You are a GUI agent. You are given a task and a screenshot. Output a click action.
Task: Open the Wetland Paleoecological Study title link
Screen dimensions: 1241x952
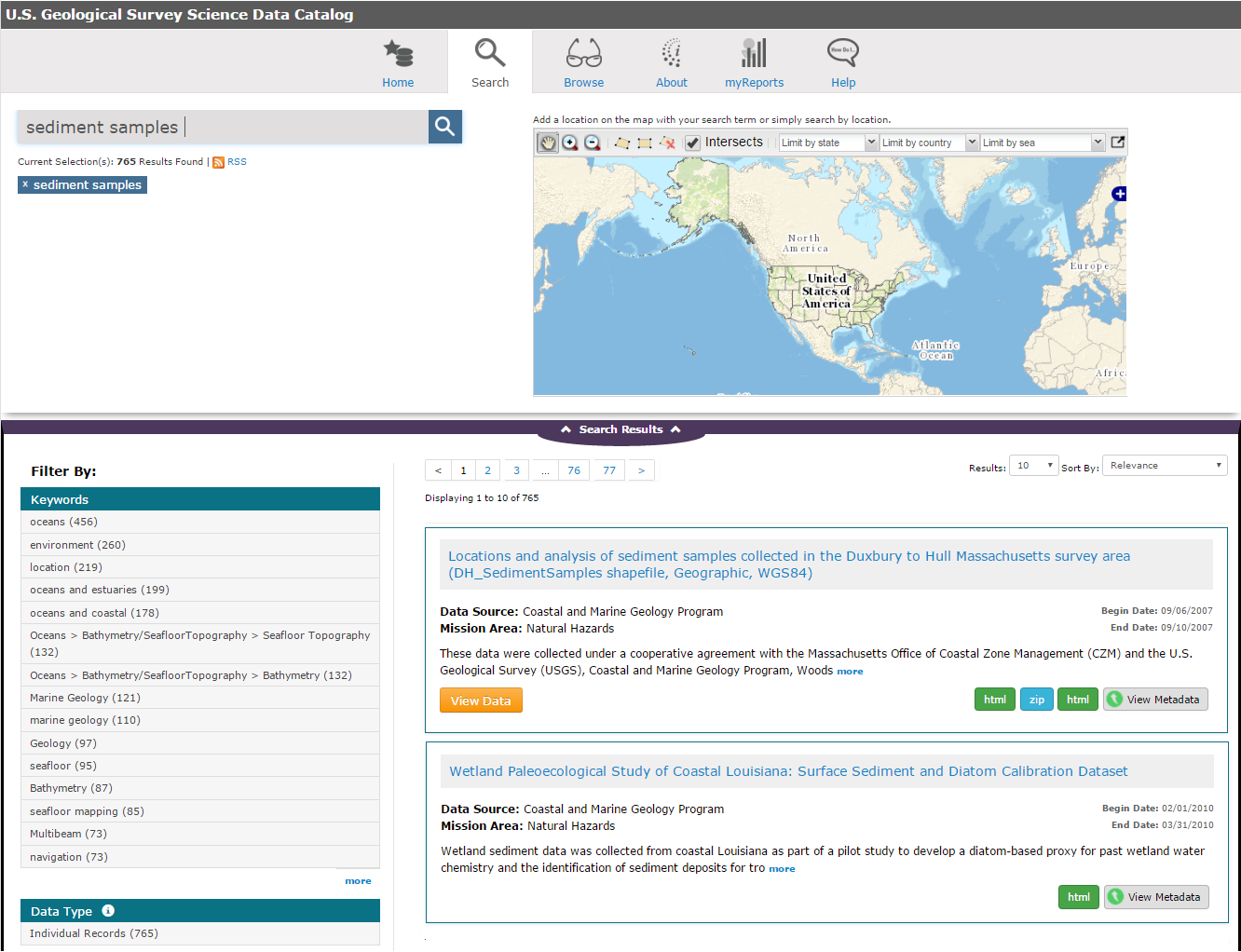(788, 771)
